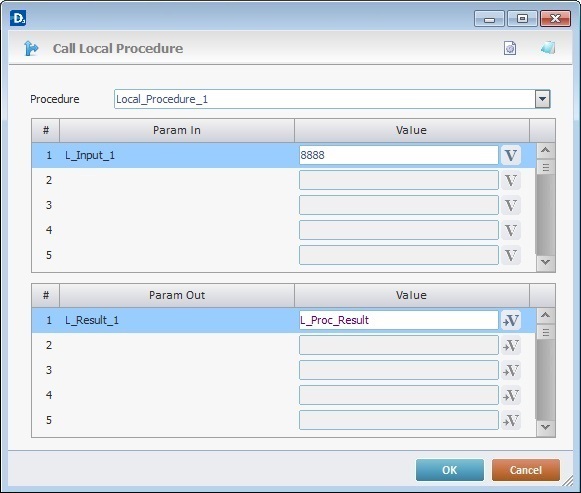Image resolution: width=581 pixels, height=493 pixels.
Task: Select the L_Result_1 output row
Action: 283,320
